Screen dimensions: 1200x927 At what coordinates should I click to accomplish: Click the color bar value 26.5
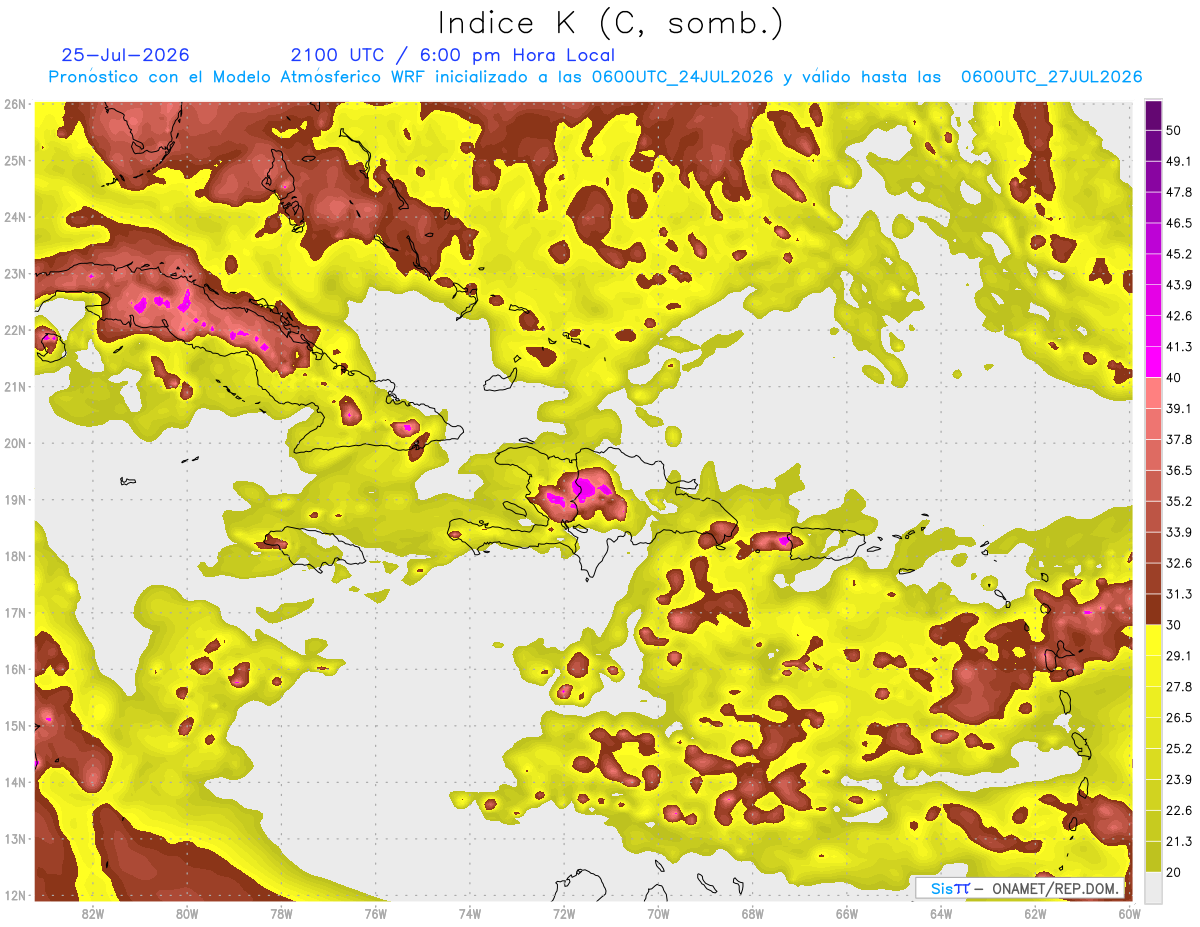[1179, 718]
